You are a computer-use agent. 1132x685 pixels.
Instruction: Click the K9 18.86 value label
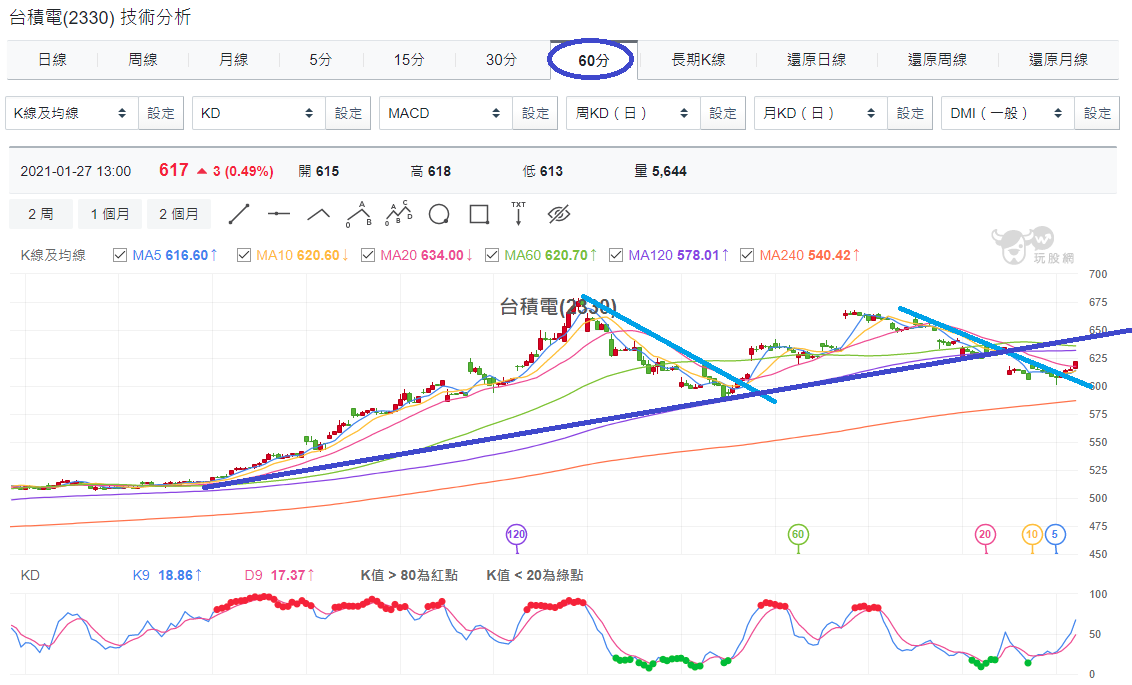[x=167, y=575]
